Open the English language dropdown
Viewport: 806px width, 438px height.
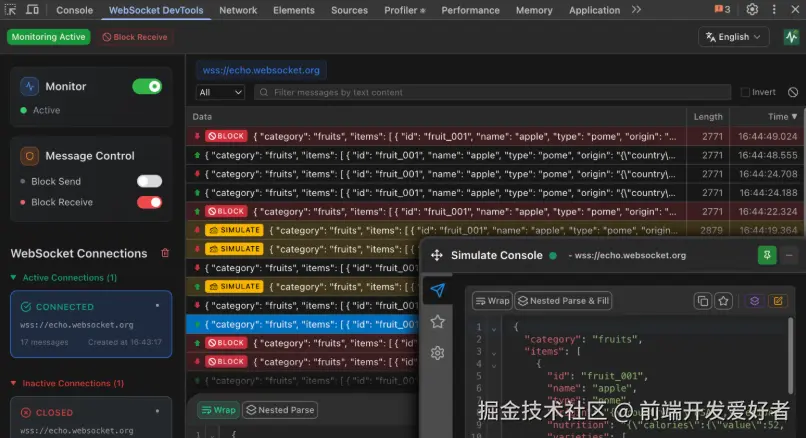734,37
